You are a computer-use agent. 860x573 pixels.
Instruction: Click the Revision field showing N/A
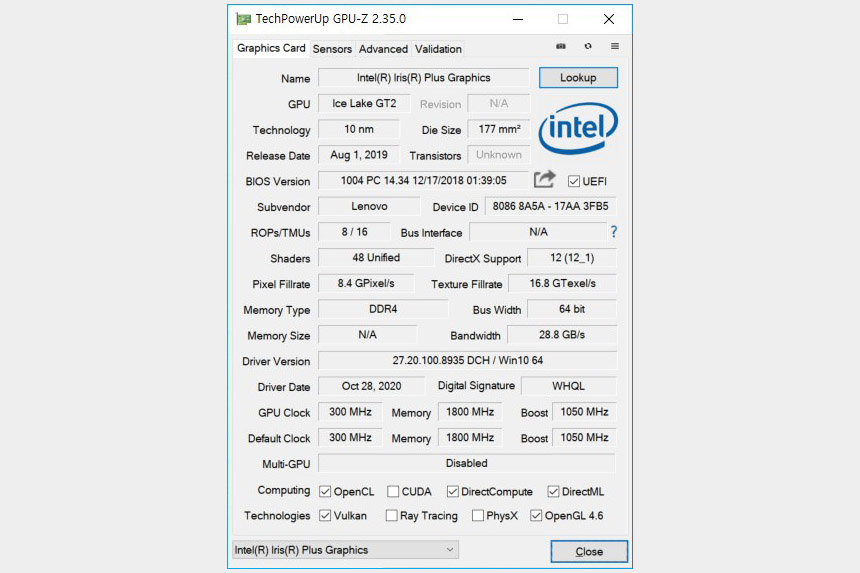(x=499, y=104)
